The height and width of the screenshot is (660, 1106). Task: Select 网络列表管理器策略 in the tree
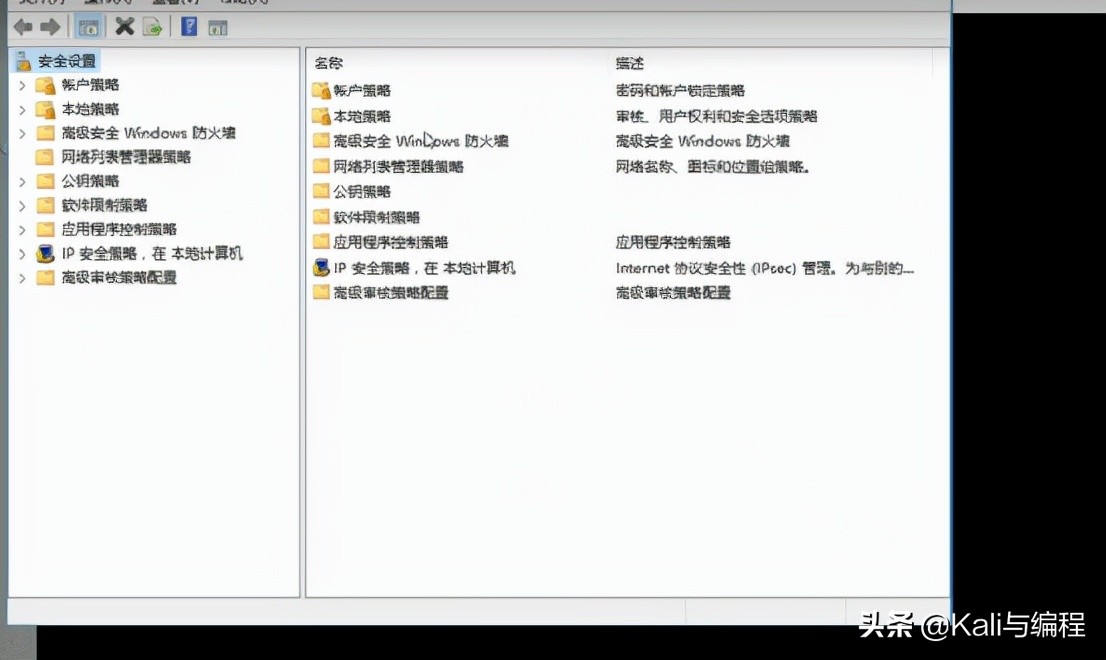pyautogui.click(x=126, y=157)
